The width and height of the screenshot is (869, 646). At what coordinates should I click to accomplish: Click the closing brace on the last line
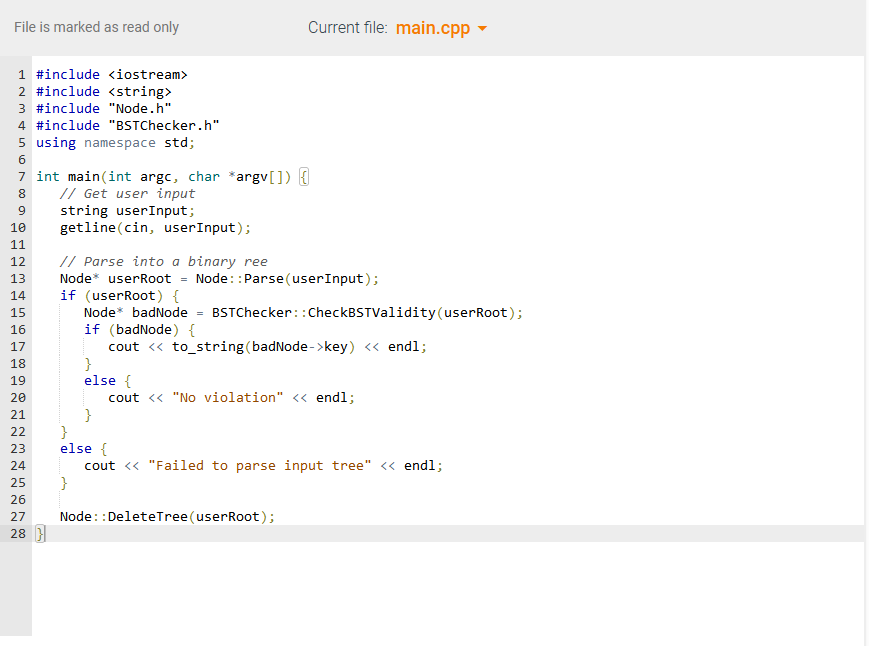38,533
